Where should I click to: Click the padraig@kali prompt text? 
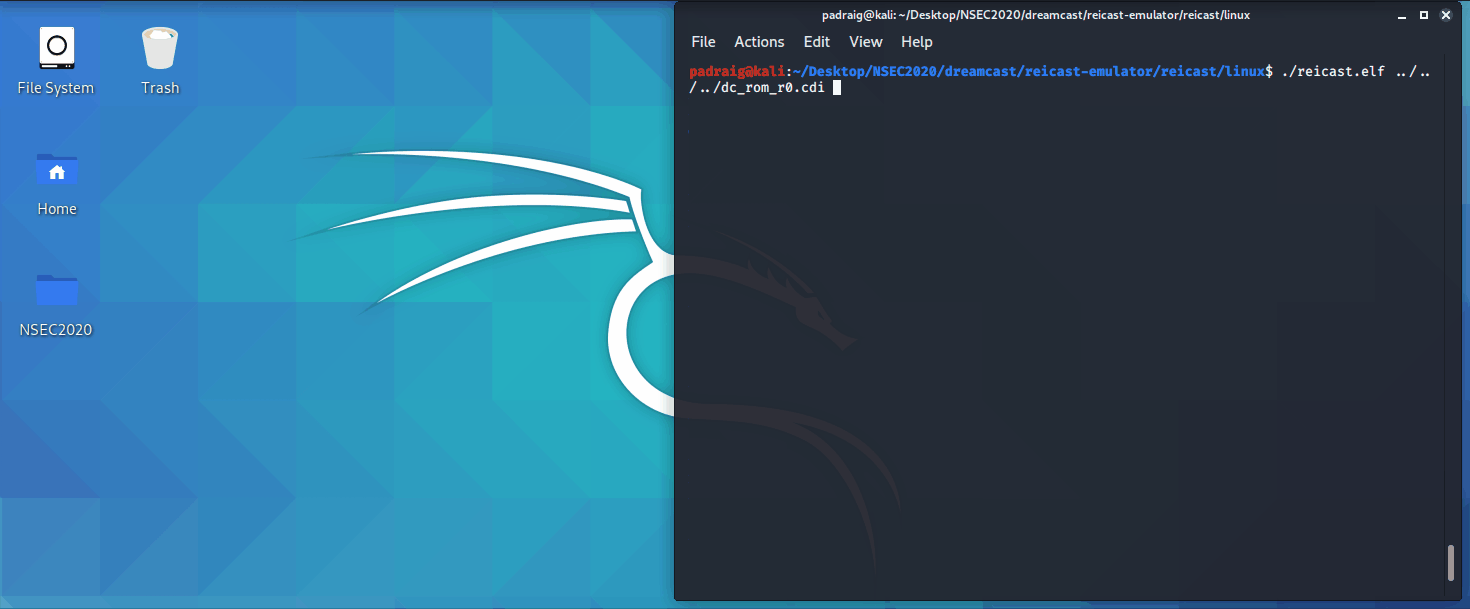click(738, 71)
